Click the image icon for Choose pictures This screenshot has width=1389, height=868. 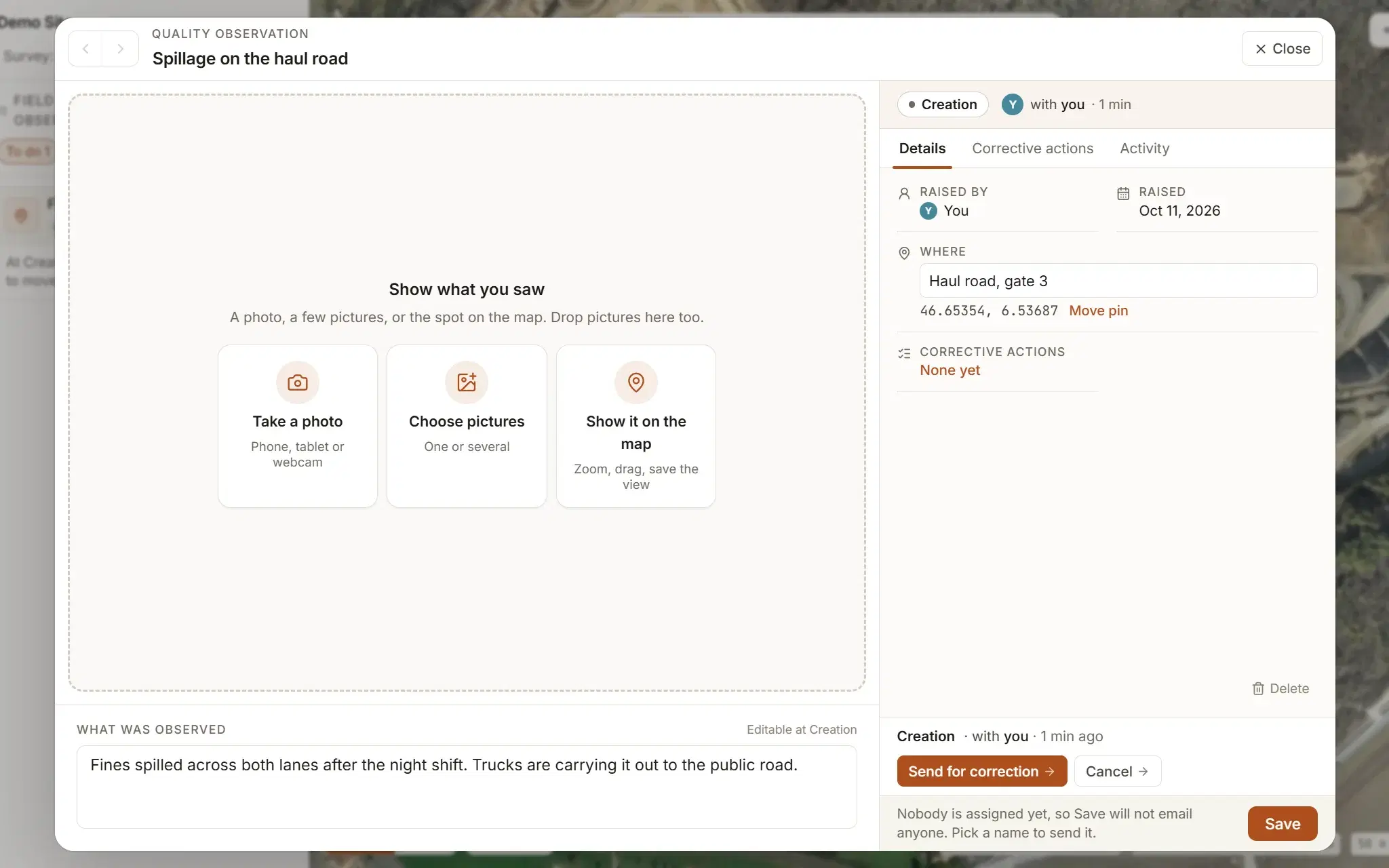(467, 382)
